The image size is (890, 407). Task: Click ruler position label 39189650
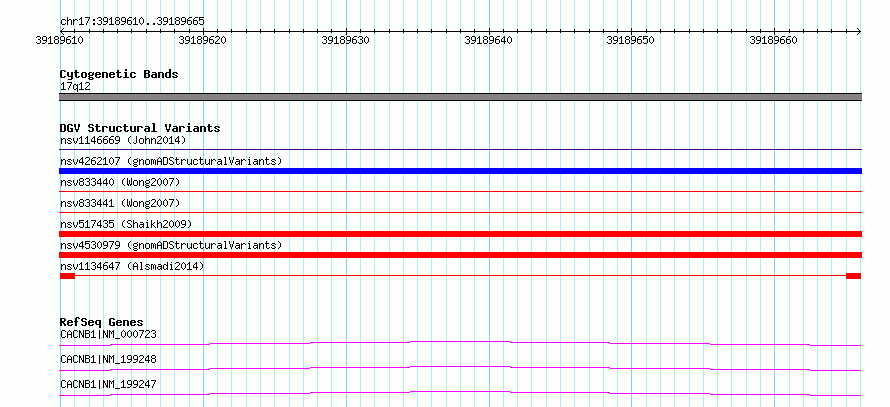tap(631, 40)
